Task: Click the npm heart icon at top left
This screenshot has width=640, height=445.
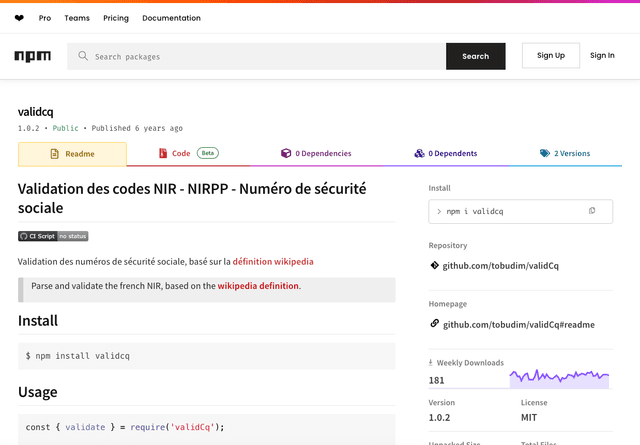Action: click(x=19, y=18)
